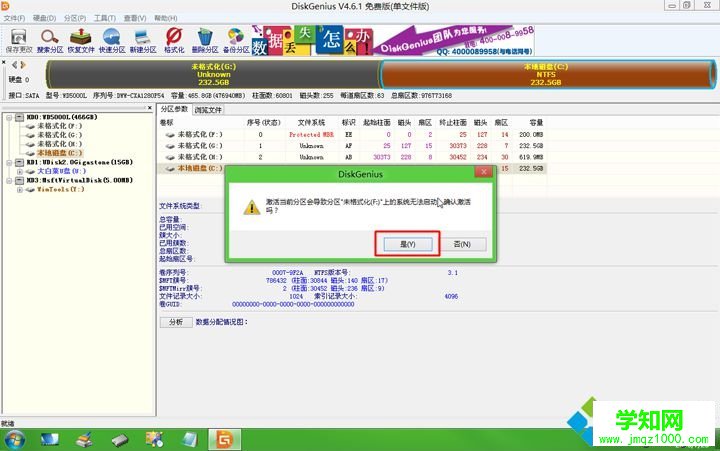Viewport: 720px width, 451px height.
Task: Switch to the 分区参数 tab
Action: (x=174, y=109)
